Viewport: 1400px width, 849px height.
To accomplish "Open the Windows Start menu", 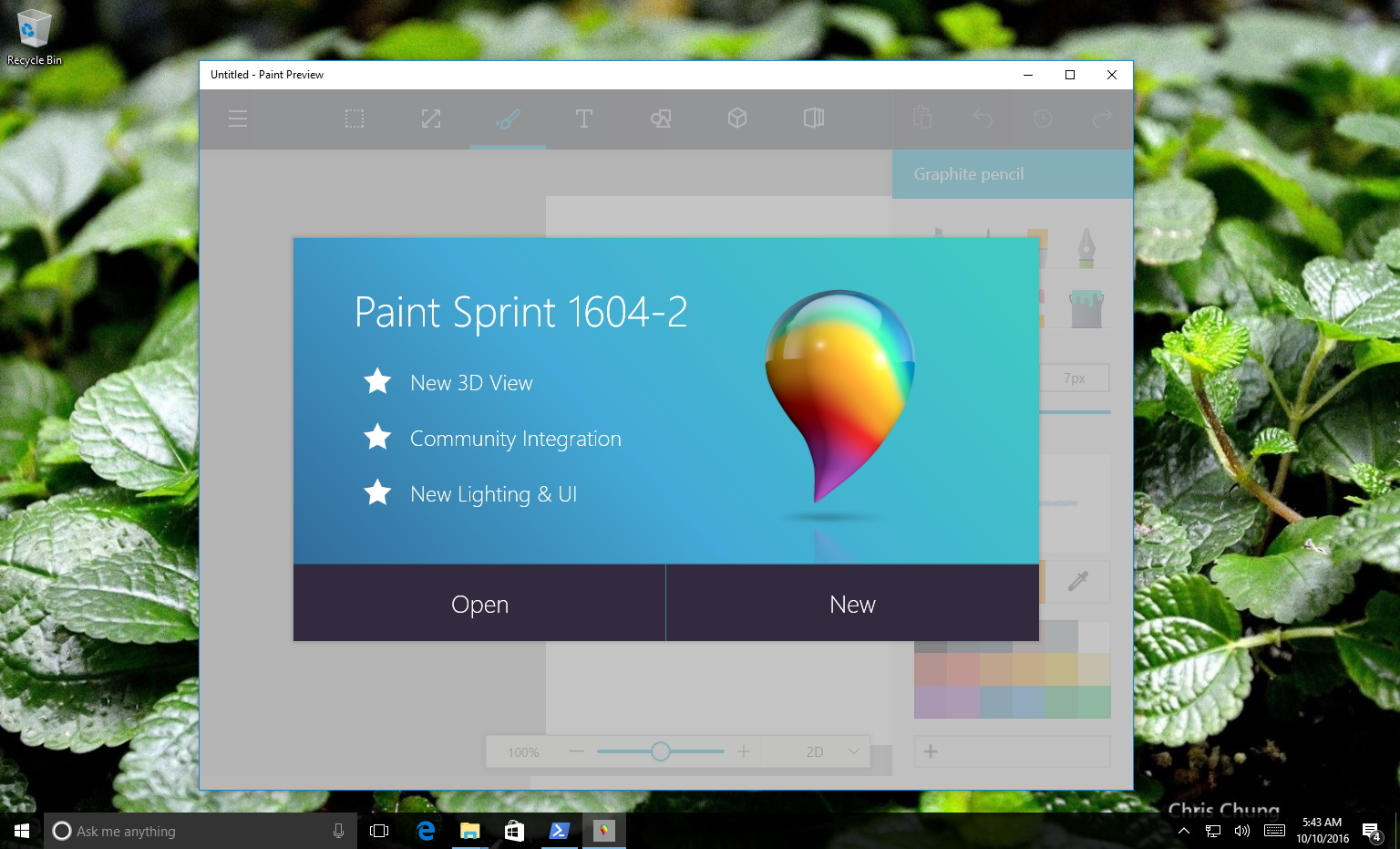I will [x=22, y=831].
